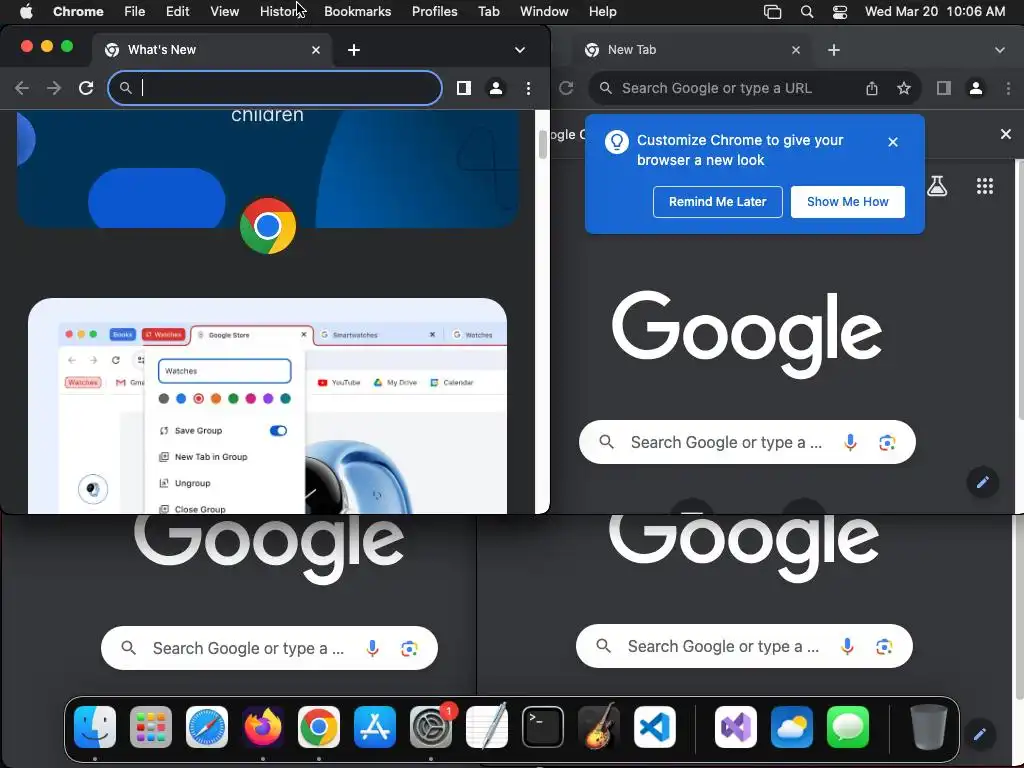The image size is (1024, 768).
Task: Click Customize pencil in bottom-right window
Action: pyautogui.click(x=979, y=735)
